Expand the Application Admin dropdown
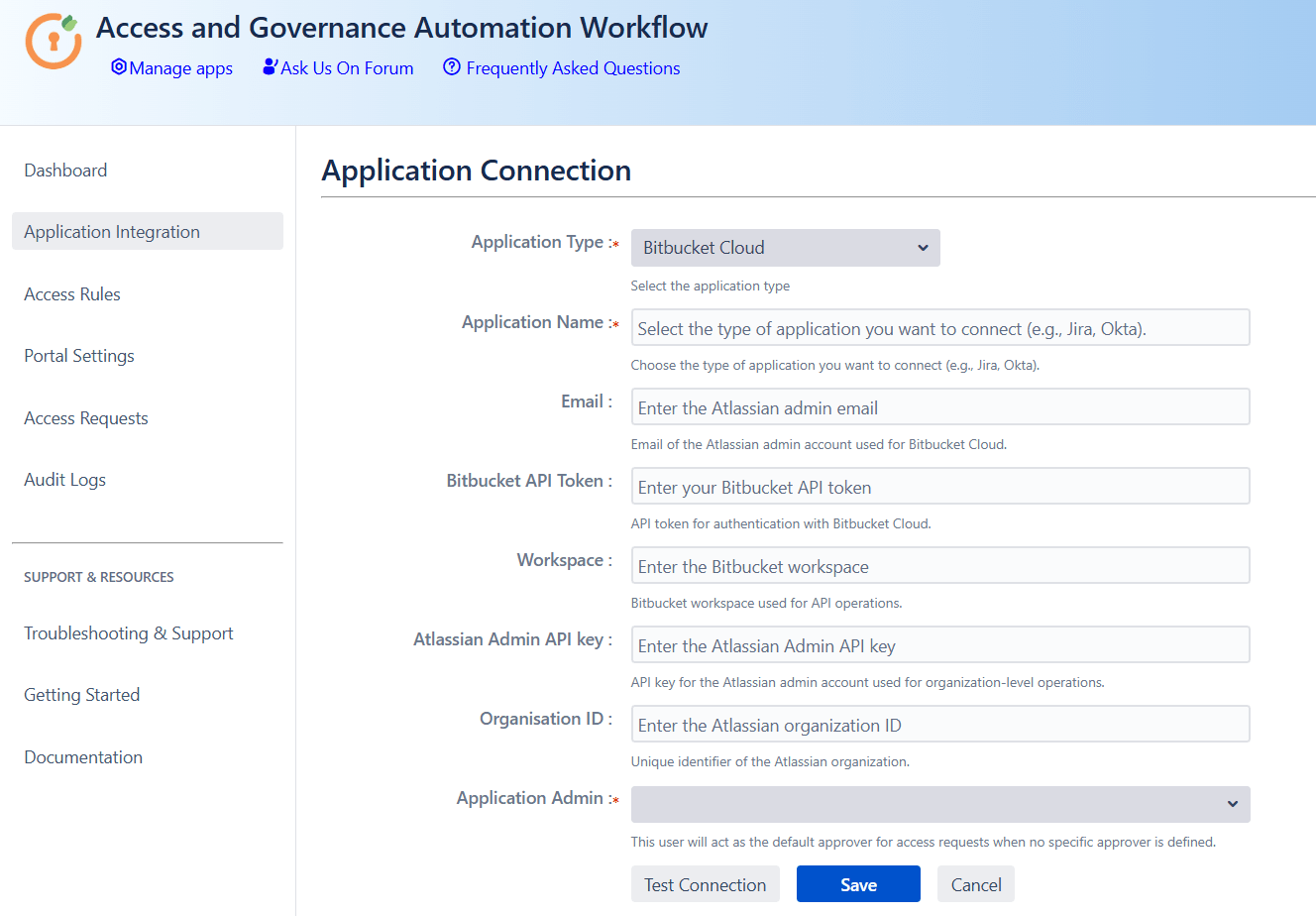 [x=940, y=804]
